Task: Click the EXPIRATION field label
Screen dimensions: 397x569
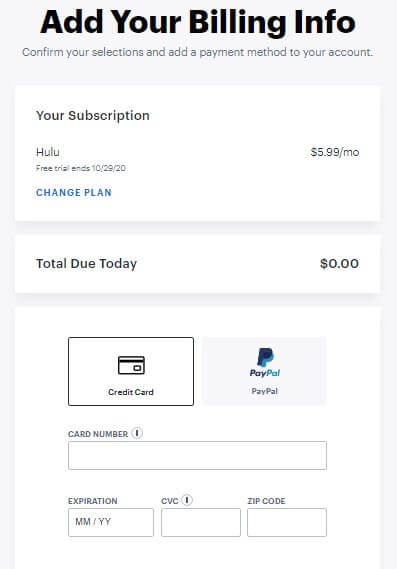Action: pos(93,501)
